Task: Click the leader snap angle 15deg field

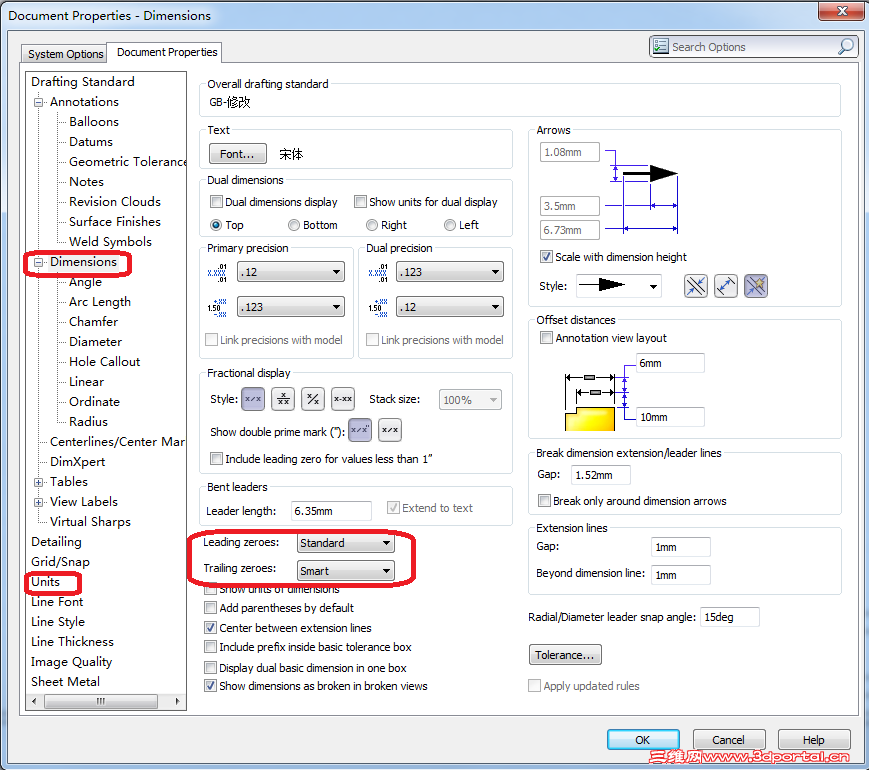Action: [x=729, y=617]
